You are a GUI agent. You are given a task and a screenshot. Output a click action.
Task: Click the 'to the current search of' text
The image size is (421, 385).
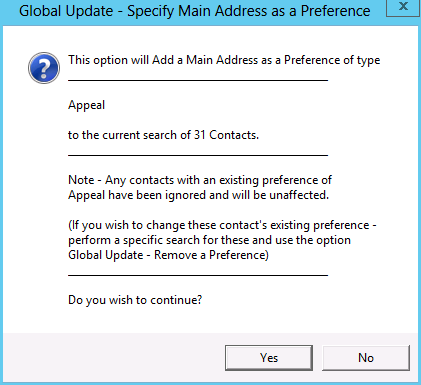tap(129, 135)
